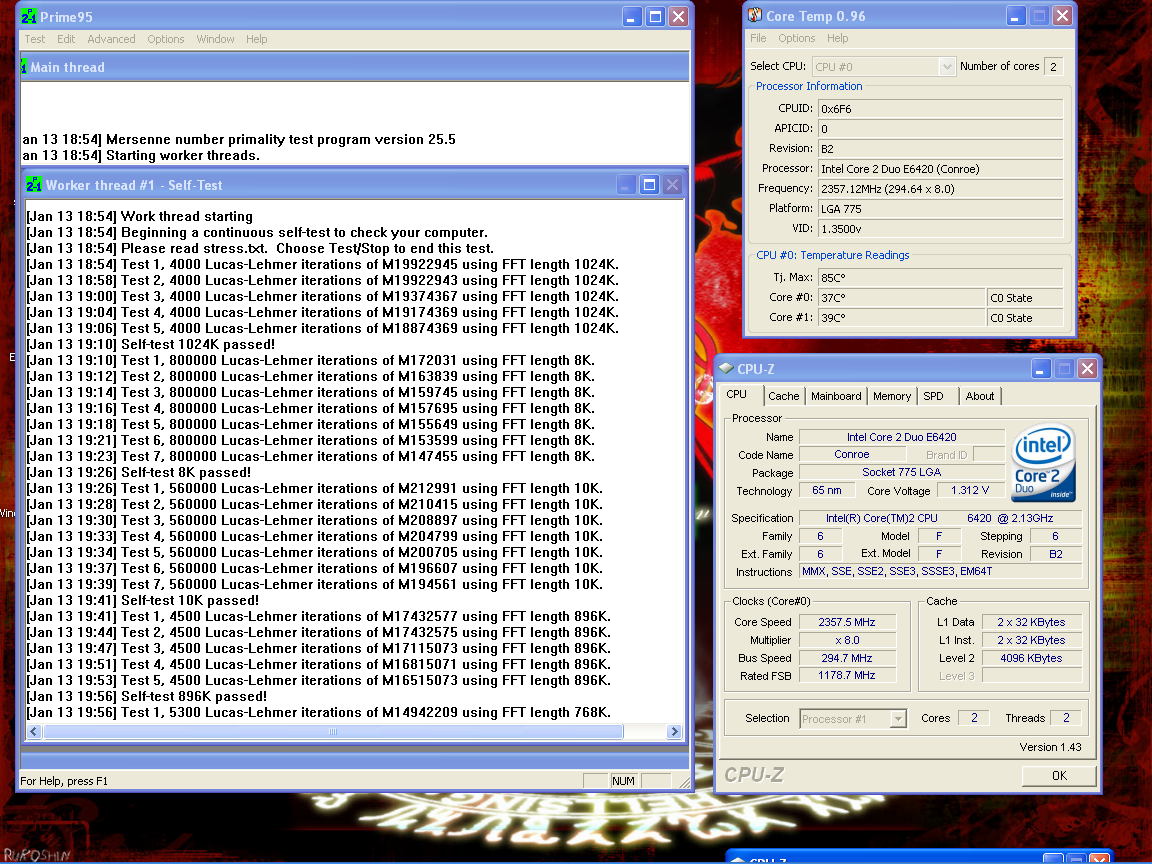Image resolution: width=1152 pixels, height=864 pixels.
Task: Minimize the Worker thread #1 sub-window
Action: [625, 184]
